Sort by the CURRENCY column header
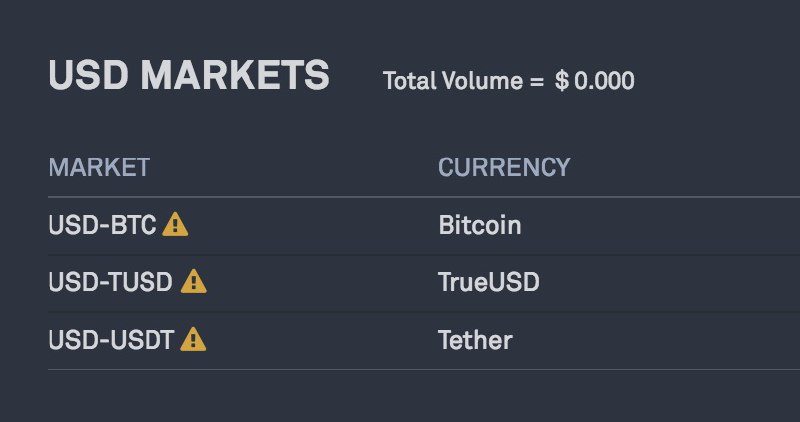Screen dimensions: 800x422 pos(504,167)
